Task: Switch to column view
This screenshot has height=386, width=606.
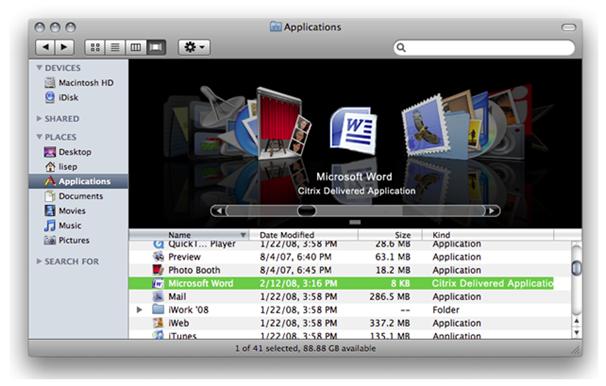Action: pos(136,47)
